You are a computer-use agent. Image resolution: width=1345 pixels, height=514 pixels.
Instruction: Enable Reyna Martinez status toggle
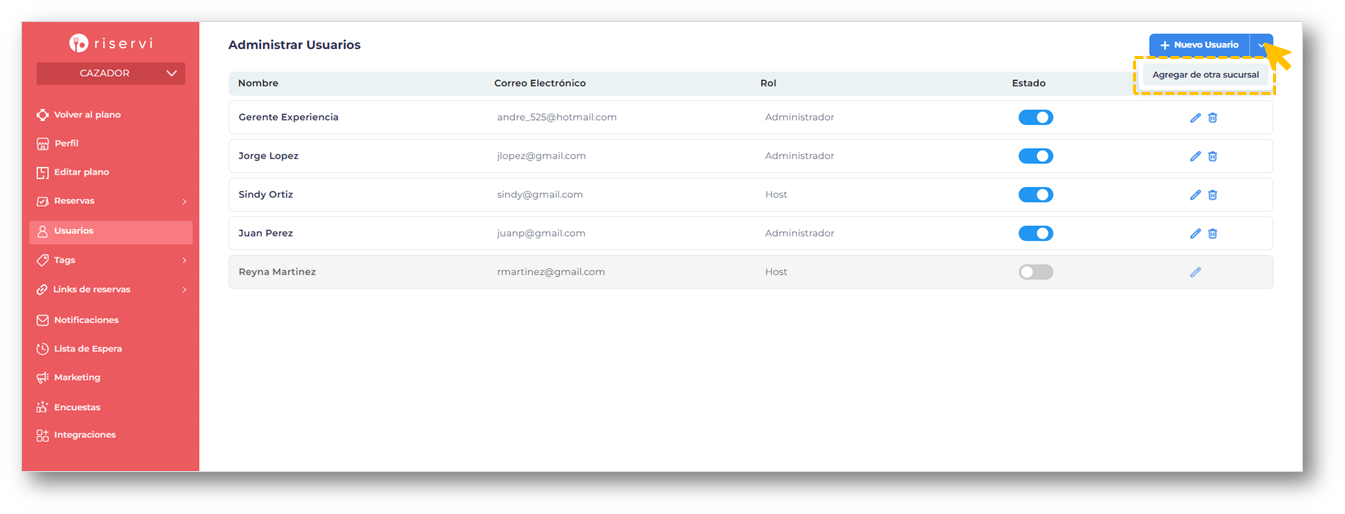[x=1035, y=272]
